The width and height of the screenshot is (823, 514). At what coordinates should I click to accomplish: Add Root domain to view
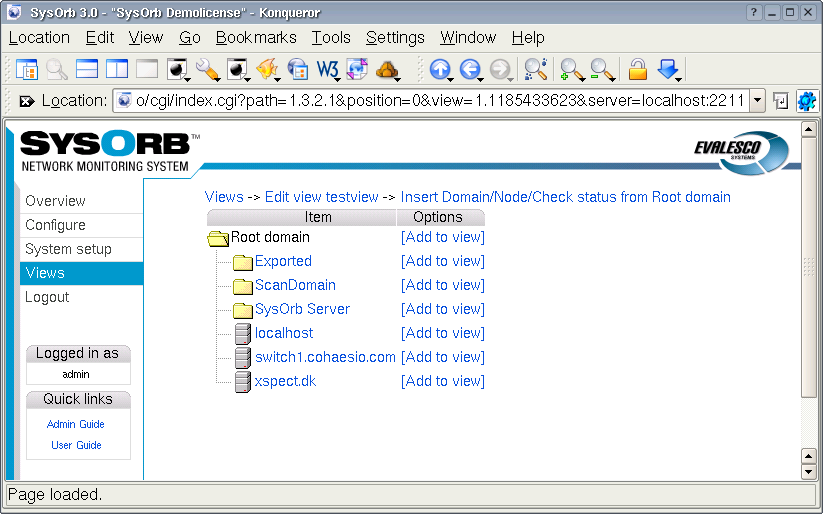[443, 237]
